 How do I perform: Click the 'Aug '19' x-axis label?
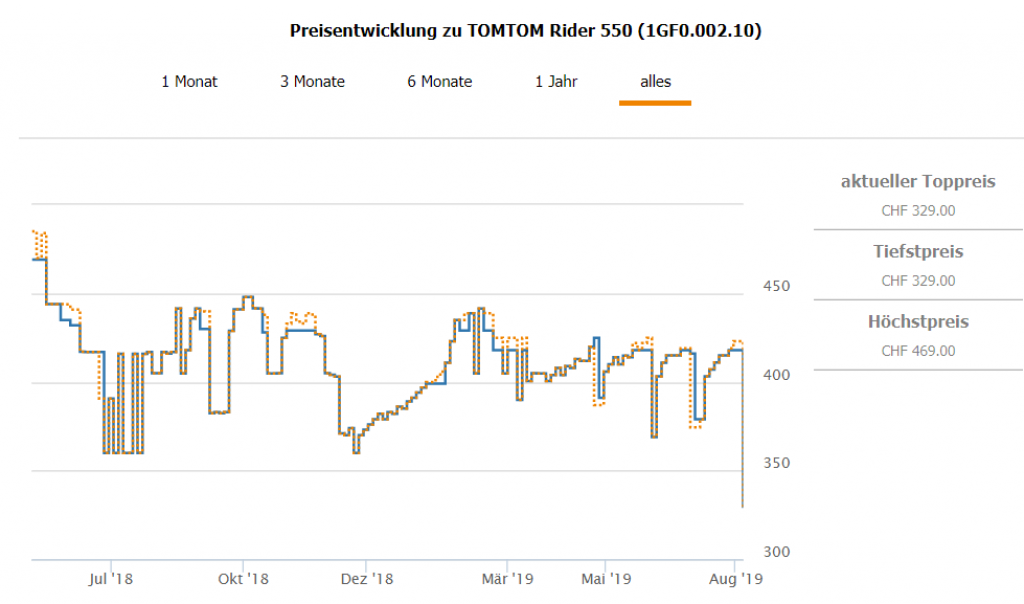(737, 579)
